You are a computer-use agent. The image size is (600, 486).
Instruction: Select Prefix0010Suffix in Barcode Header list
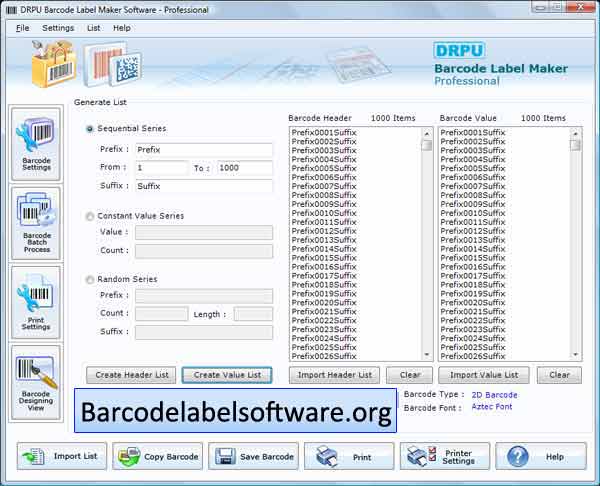(324, 213)
